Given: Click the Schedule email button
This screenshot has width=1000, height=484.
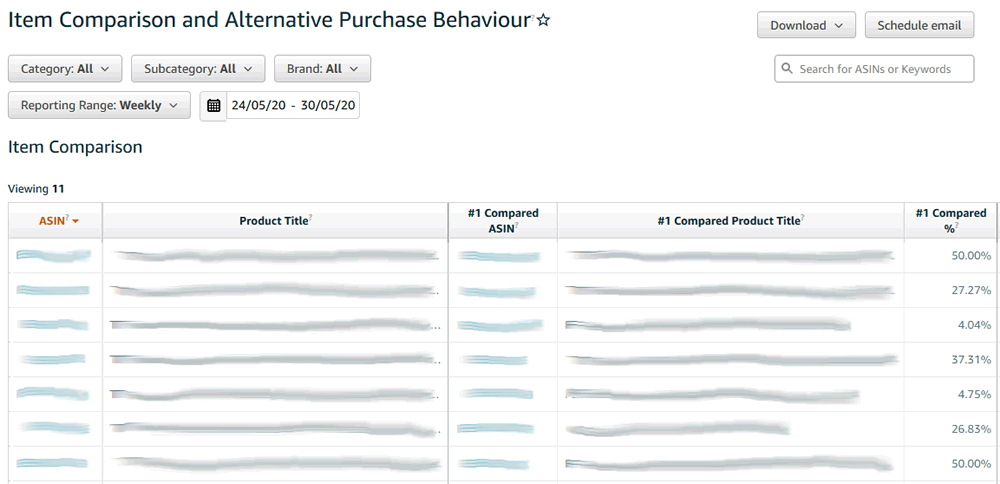Looking at the screenshot, I should 918,26.
